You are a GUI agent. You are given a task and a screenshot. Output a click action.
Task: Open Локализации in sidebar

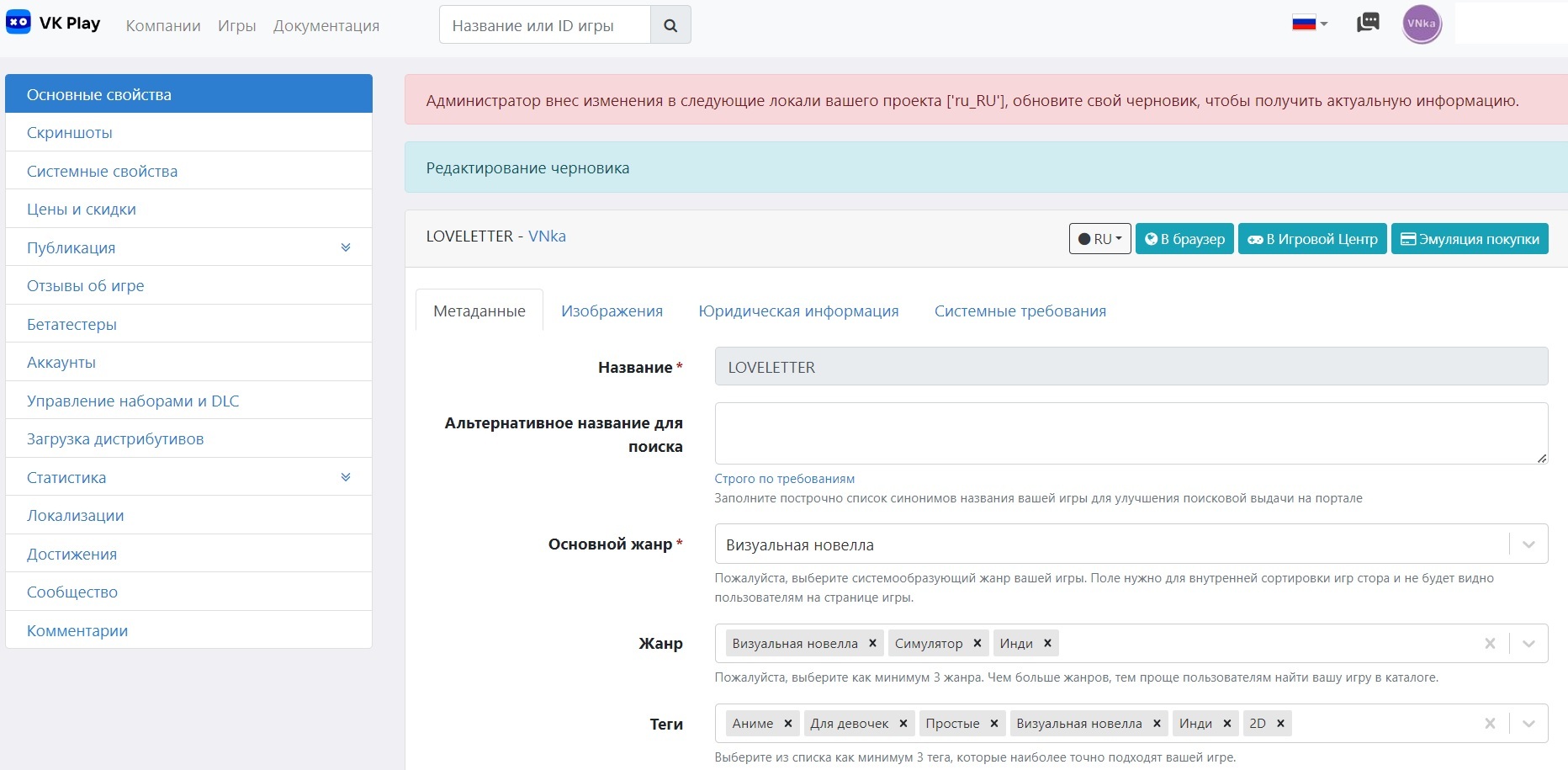point(188,516)
